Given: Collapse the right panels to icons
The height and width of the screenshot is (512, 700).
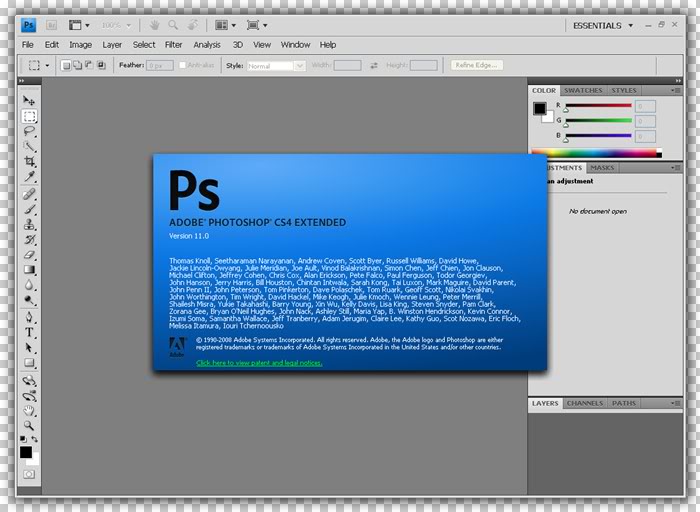Looking at the screenshot, I should point(679,81).
